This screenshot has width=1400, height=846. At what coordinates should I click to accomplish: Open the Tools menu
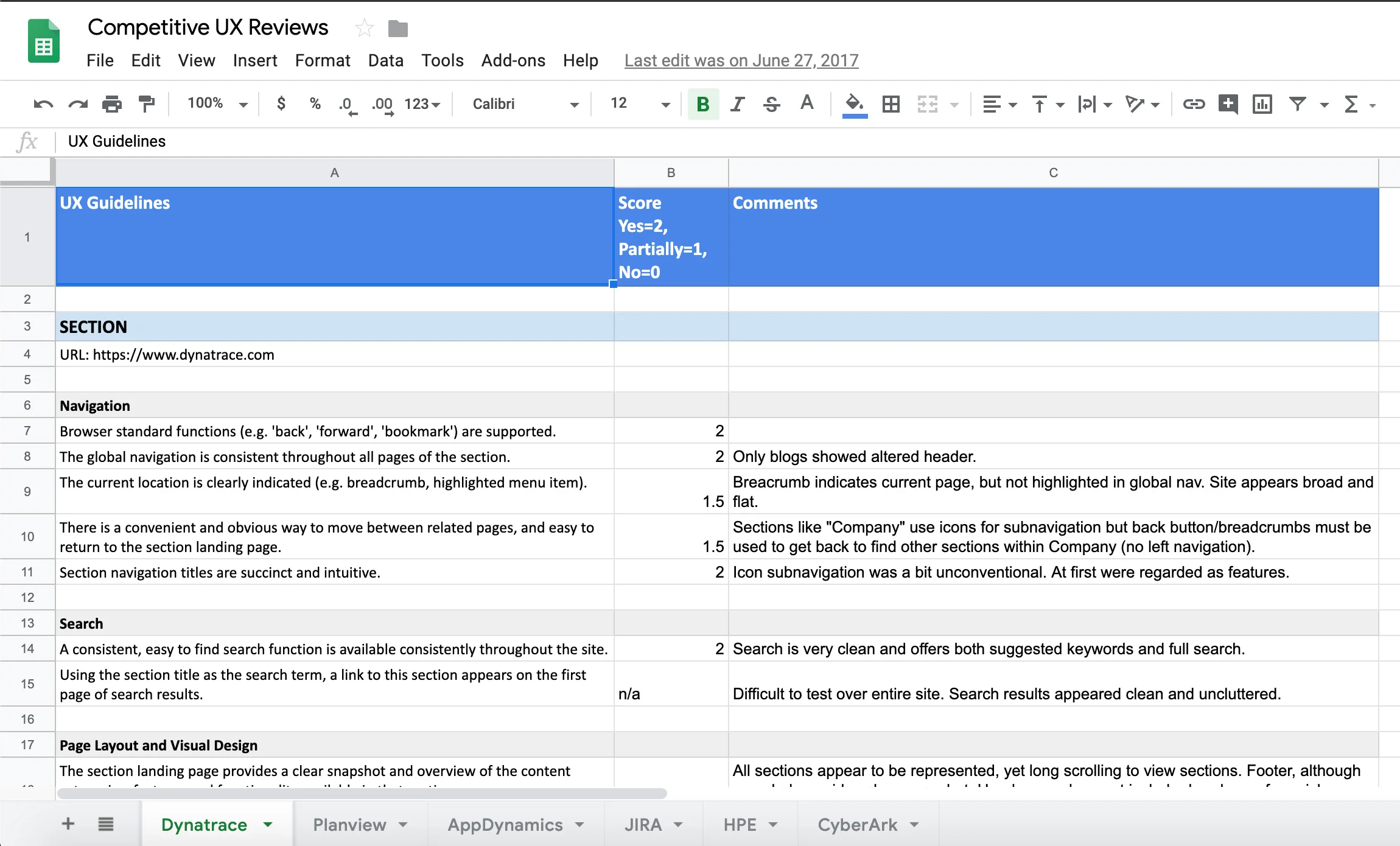[x=443, y=60]
